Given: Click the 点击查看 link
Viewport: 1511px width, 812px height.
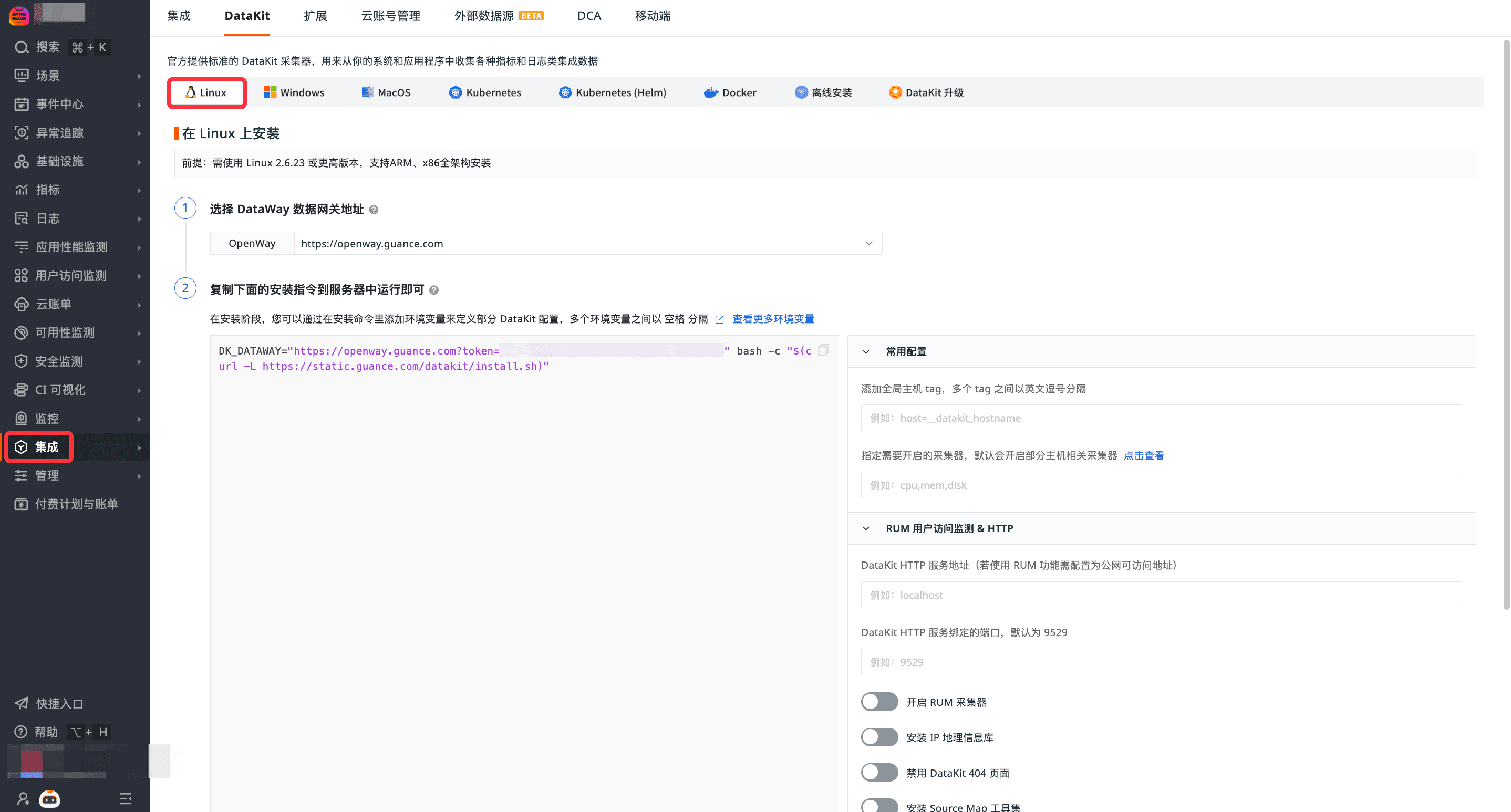Looking at the screenshot, I should (x=1143, y=455).
